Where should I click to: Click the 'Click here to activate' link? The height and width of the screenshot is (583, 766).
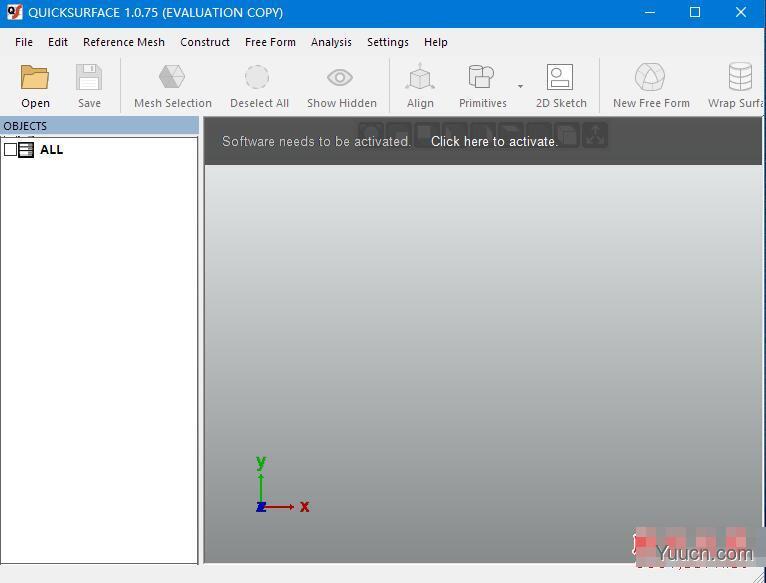494,141
